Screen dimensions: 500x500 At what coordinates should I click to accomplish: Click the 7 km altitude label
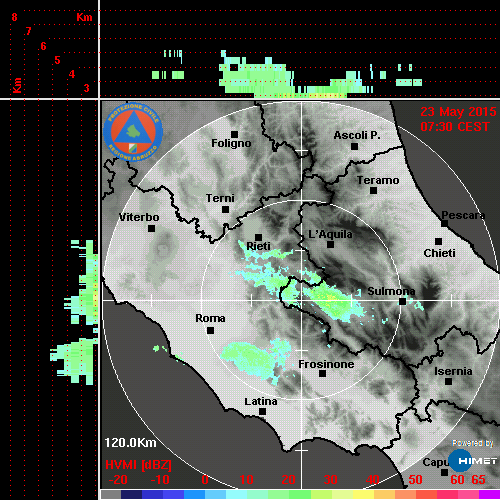pos(29,31)
